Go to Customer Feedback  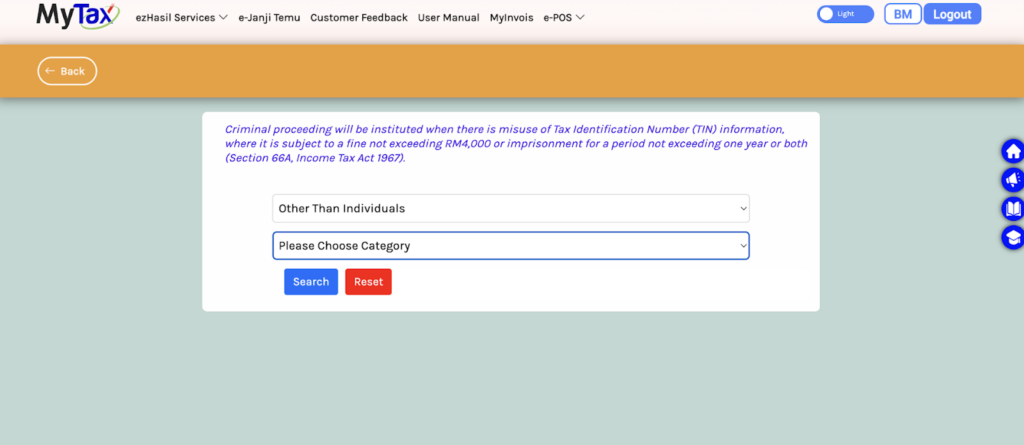pyautogui.click(x=359, y=17)
